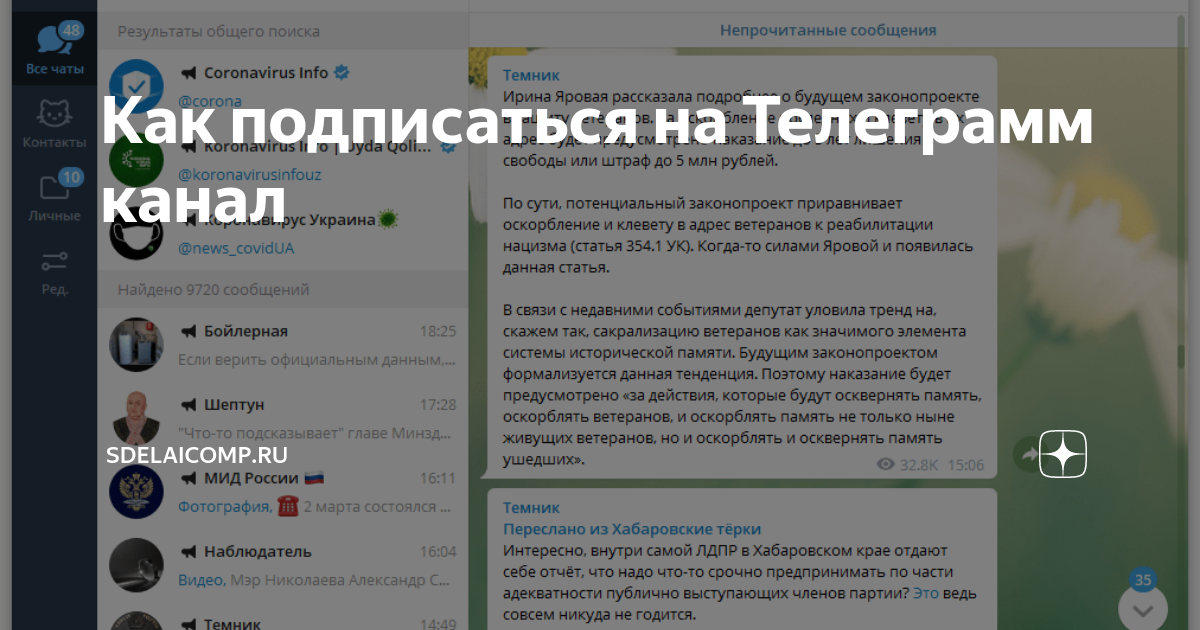Click the 10 unread badge on Личные
The height and width of the screenshot is (630, 1200).
click(70, 178)
